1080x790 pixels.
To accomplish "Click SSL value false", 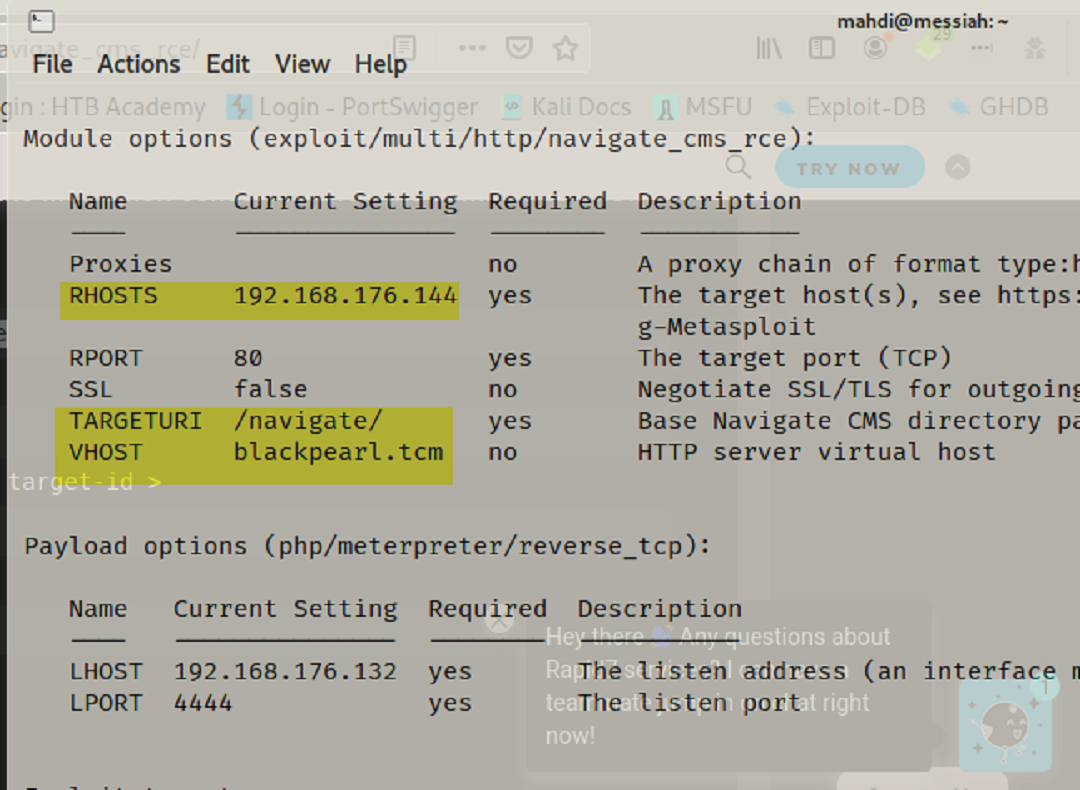I will tap(270, 390).
